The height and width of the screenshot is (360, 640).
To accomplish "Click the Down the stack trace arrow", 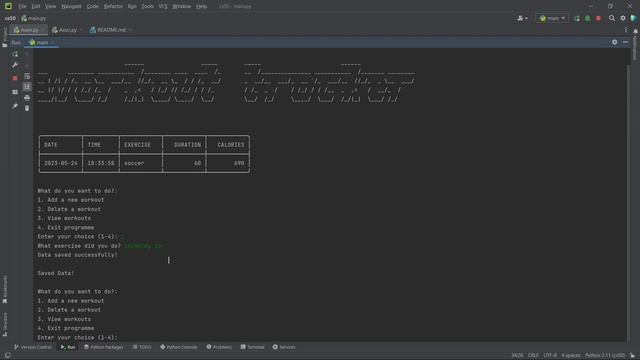I will [27, 65].
